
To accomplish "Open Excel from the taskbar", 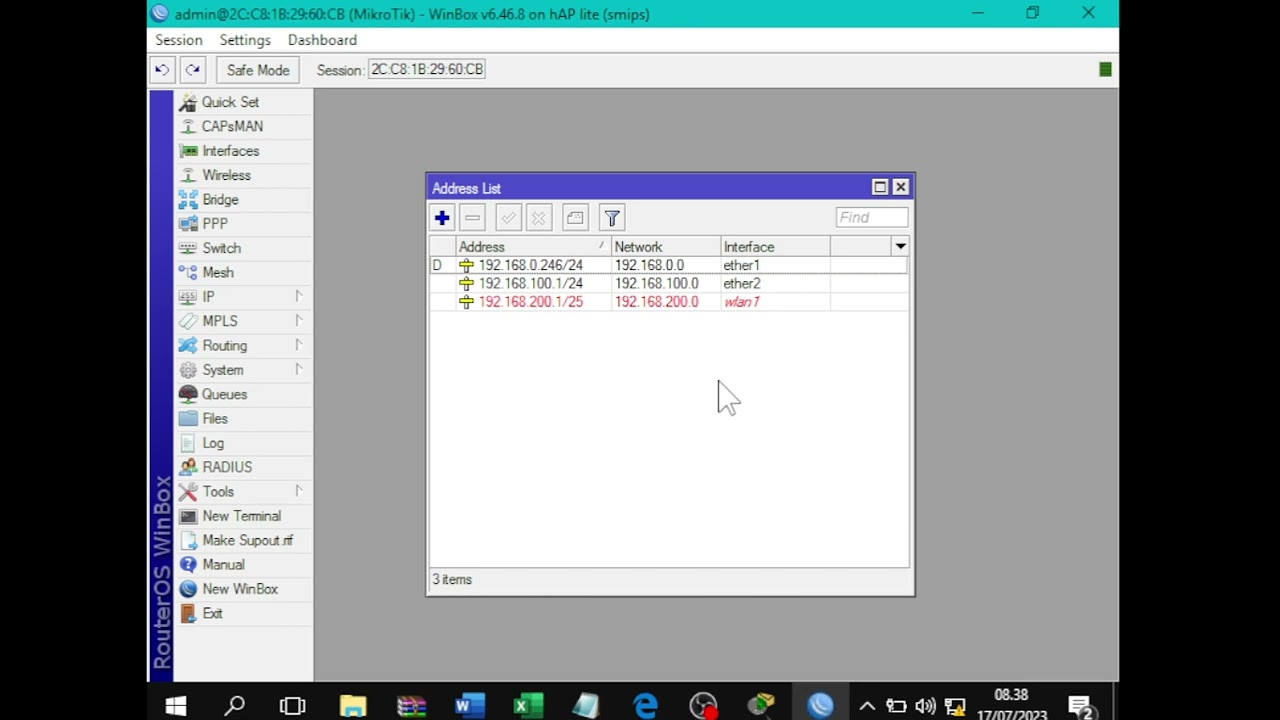I will [x=527, y=706].
